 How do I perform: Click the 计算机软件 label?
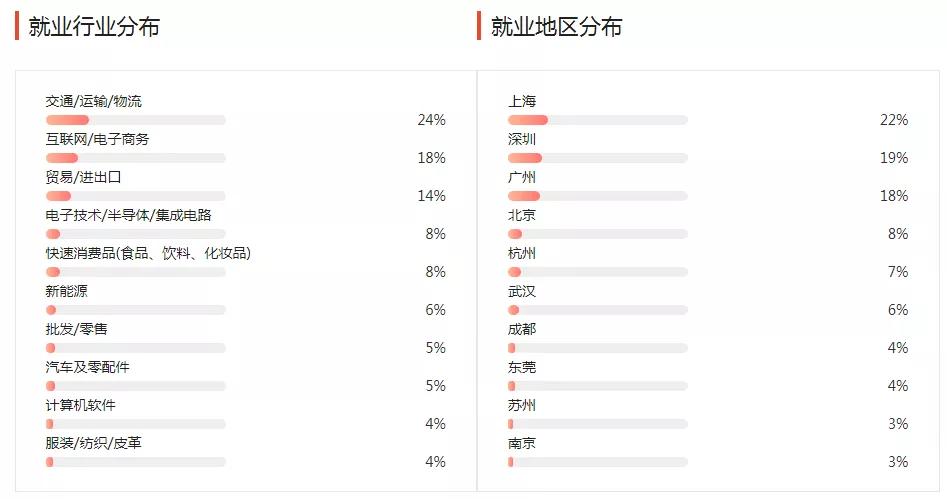tap(80, 405)
